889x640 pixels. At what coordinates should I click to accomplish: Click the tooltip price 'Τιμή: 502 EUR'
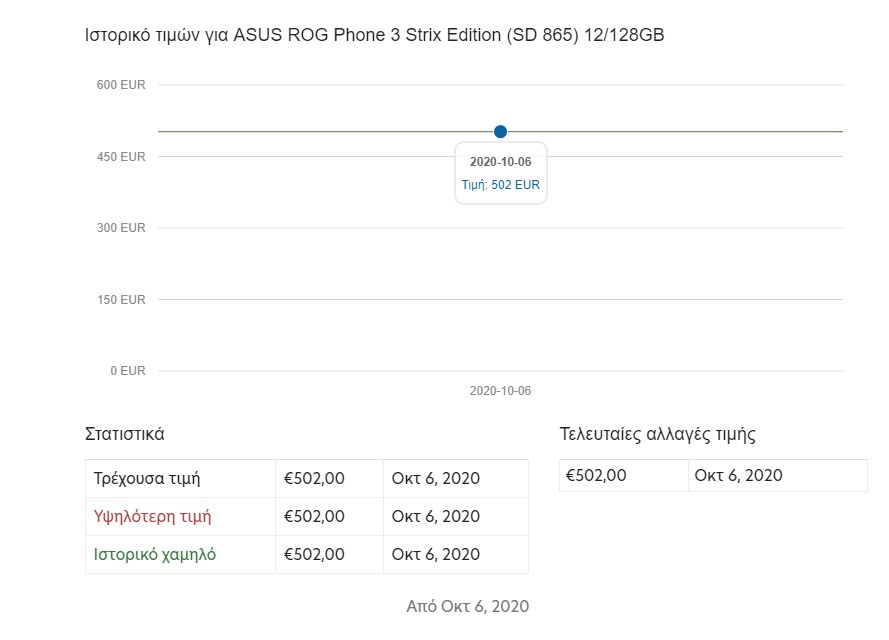click(x=501, y=185)
